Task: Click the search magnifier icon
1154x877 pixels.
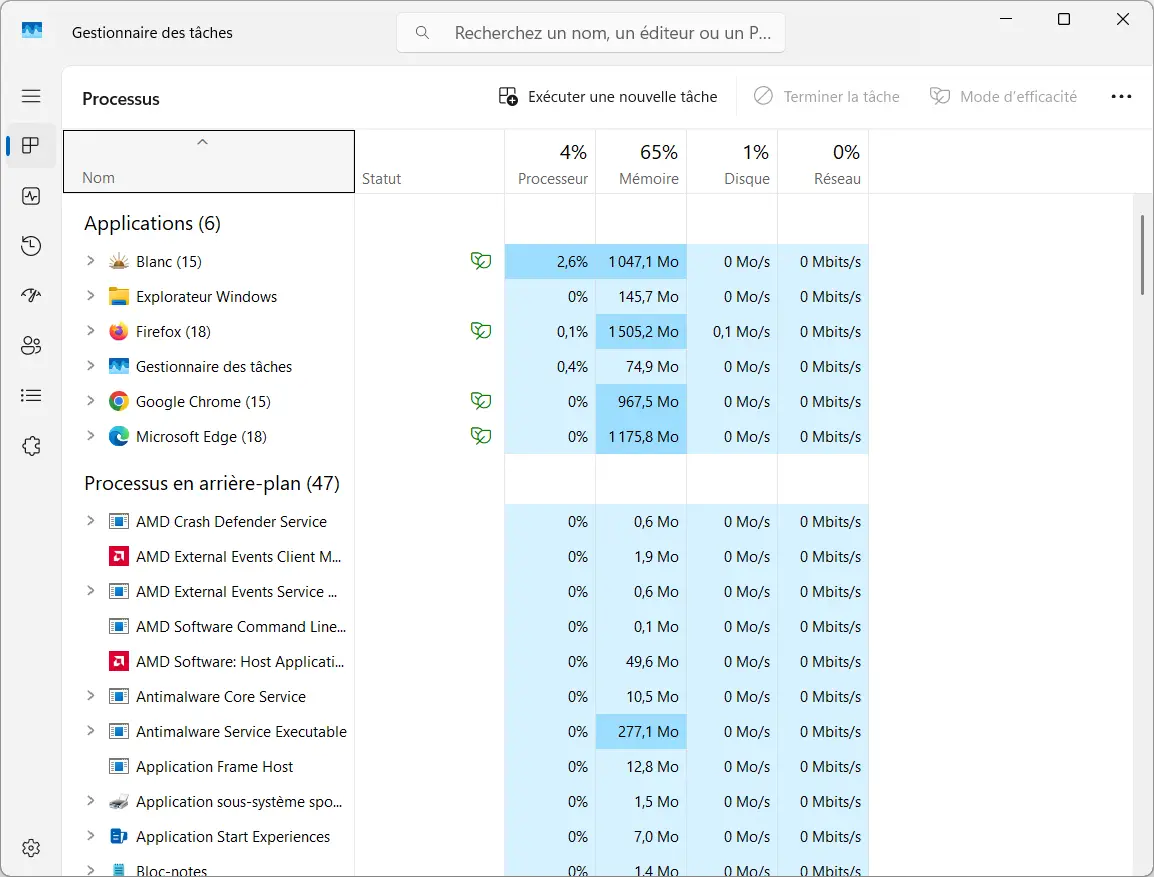Action: click(x=422, y=32)
